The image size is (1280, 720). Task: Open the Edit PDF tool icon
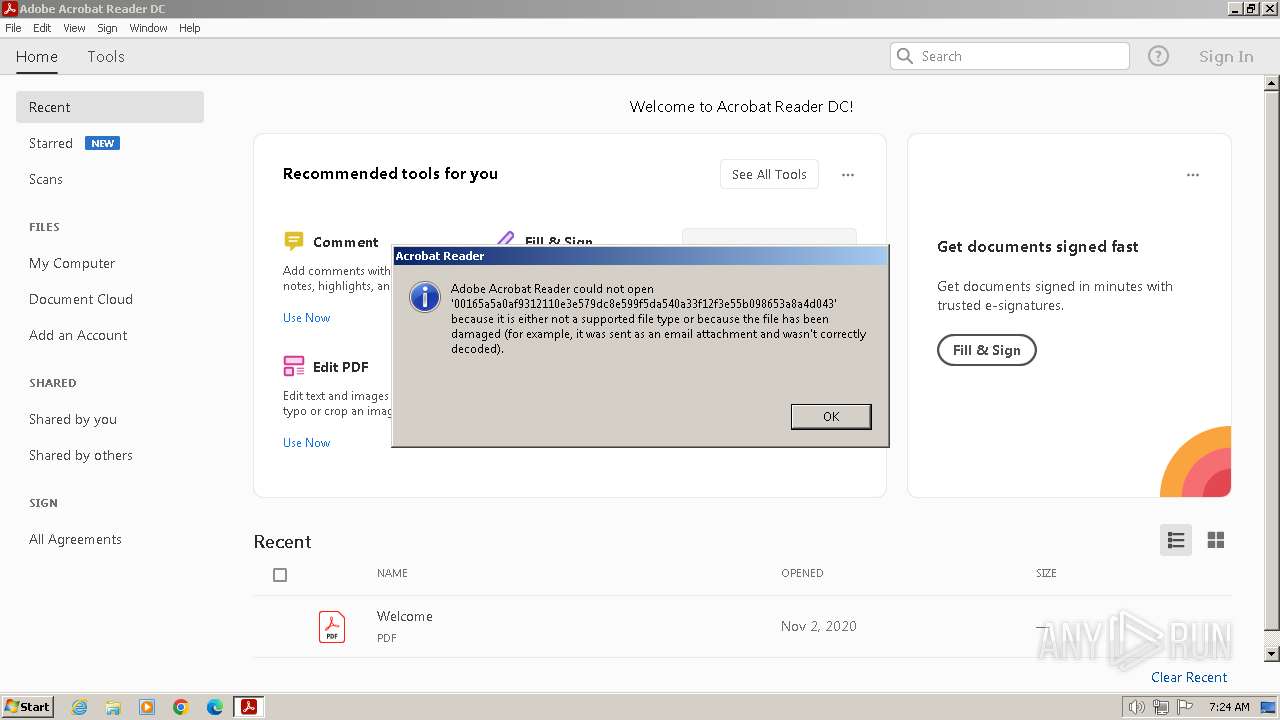[293, 366]
